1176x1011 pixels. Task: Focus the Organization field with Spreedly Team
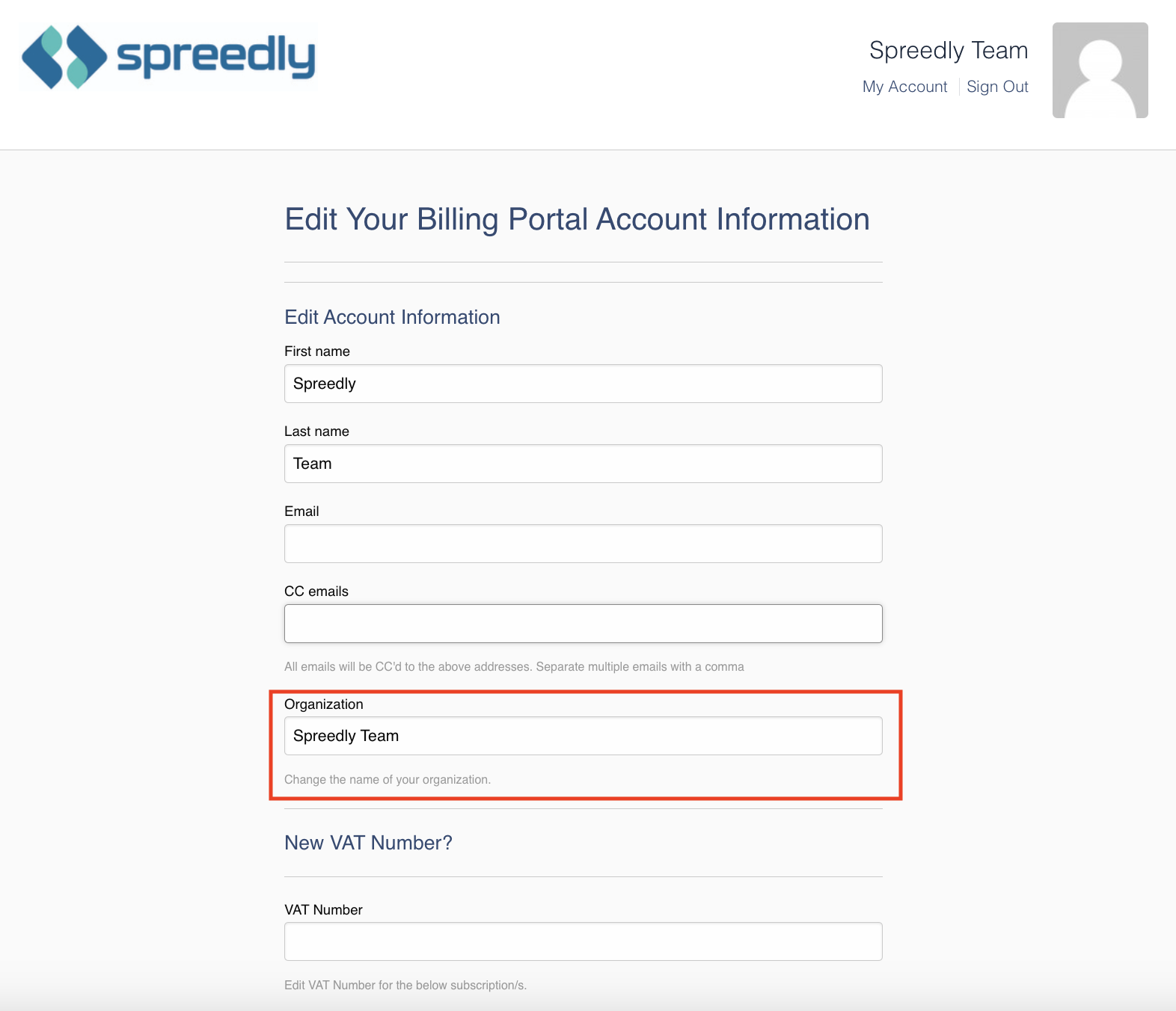pyautogui.click(x=584, y=736)
